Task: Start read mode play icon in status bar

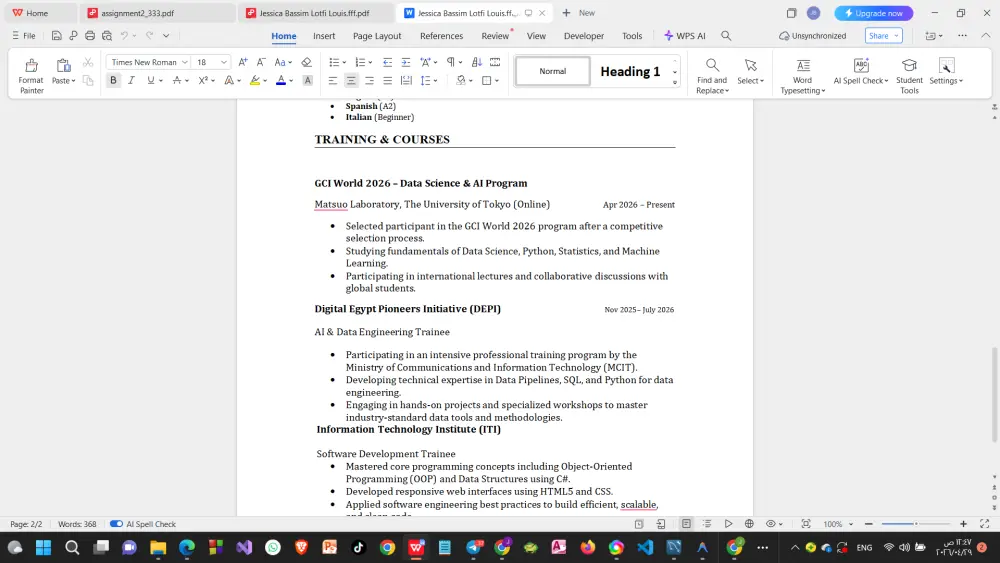Action: [728, 523]
